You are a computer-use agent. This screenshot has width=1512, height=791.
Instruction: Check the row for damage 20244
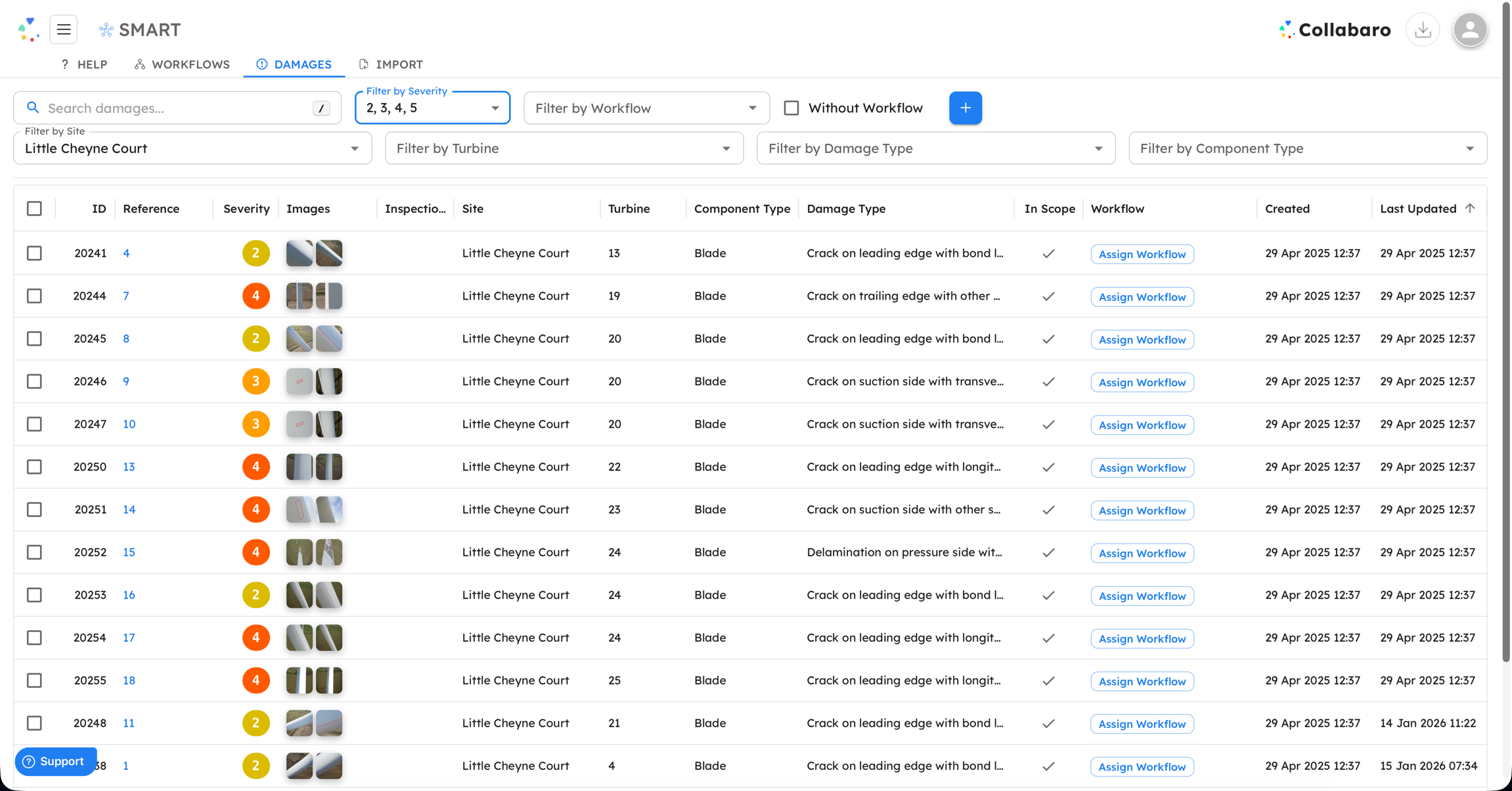pyautogui.click(x=34, y=296)
